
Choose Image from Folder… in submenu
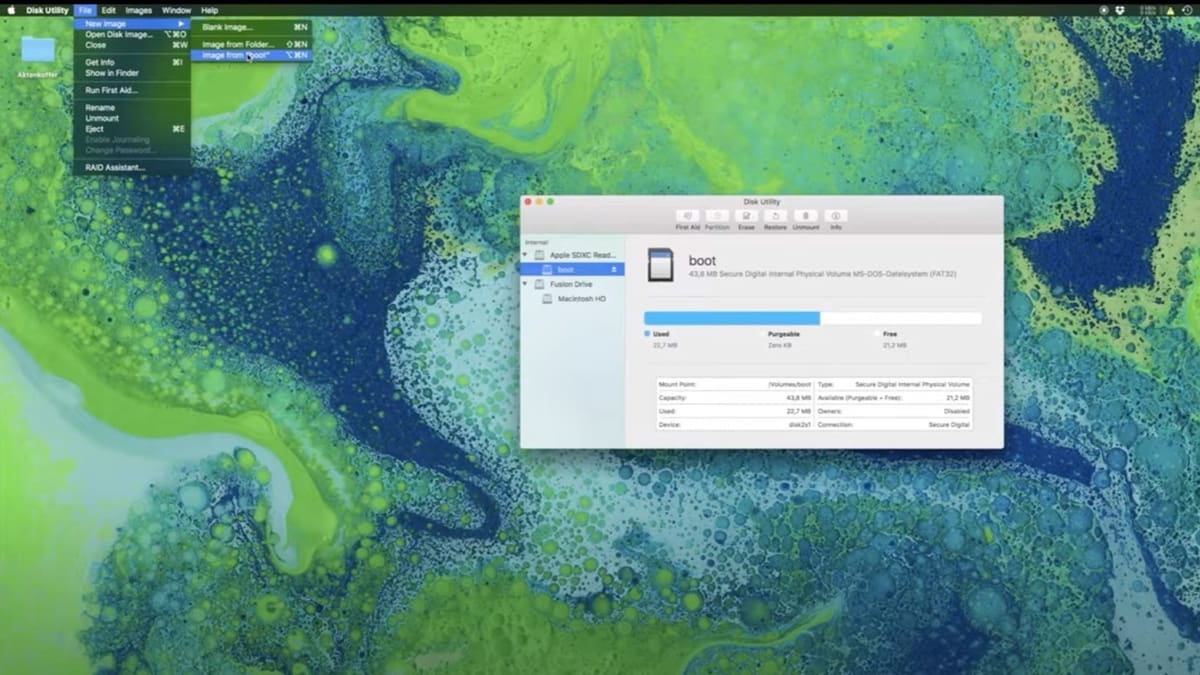coord(252,44)
